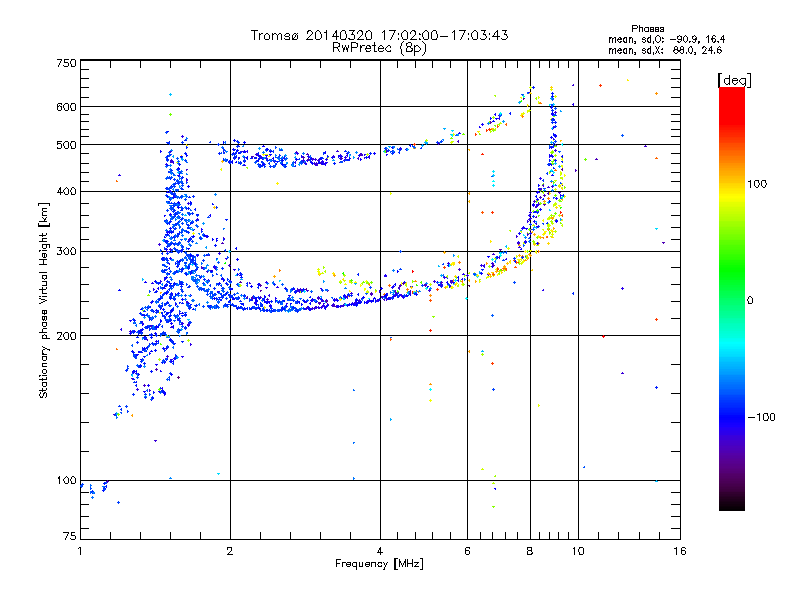Click the colorbar label "100"

click(x=757, y=184)
